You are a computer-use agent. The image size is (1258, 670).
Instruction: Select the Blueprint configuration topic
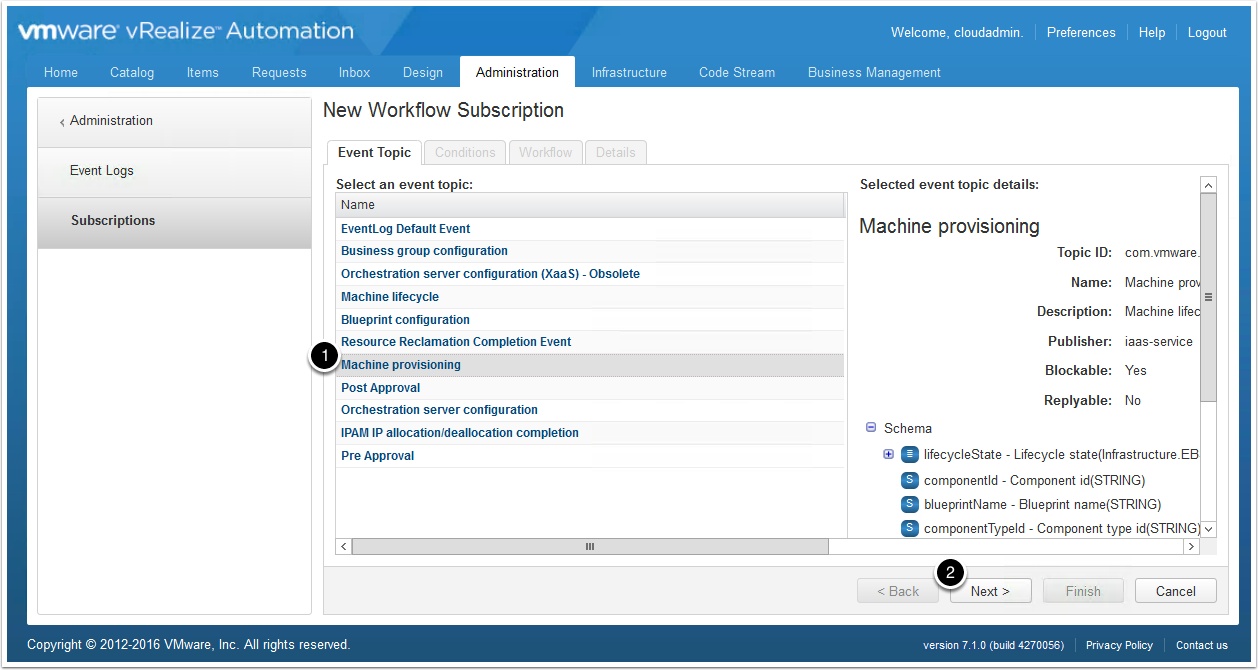tap(590, 320)
